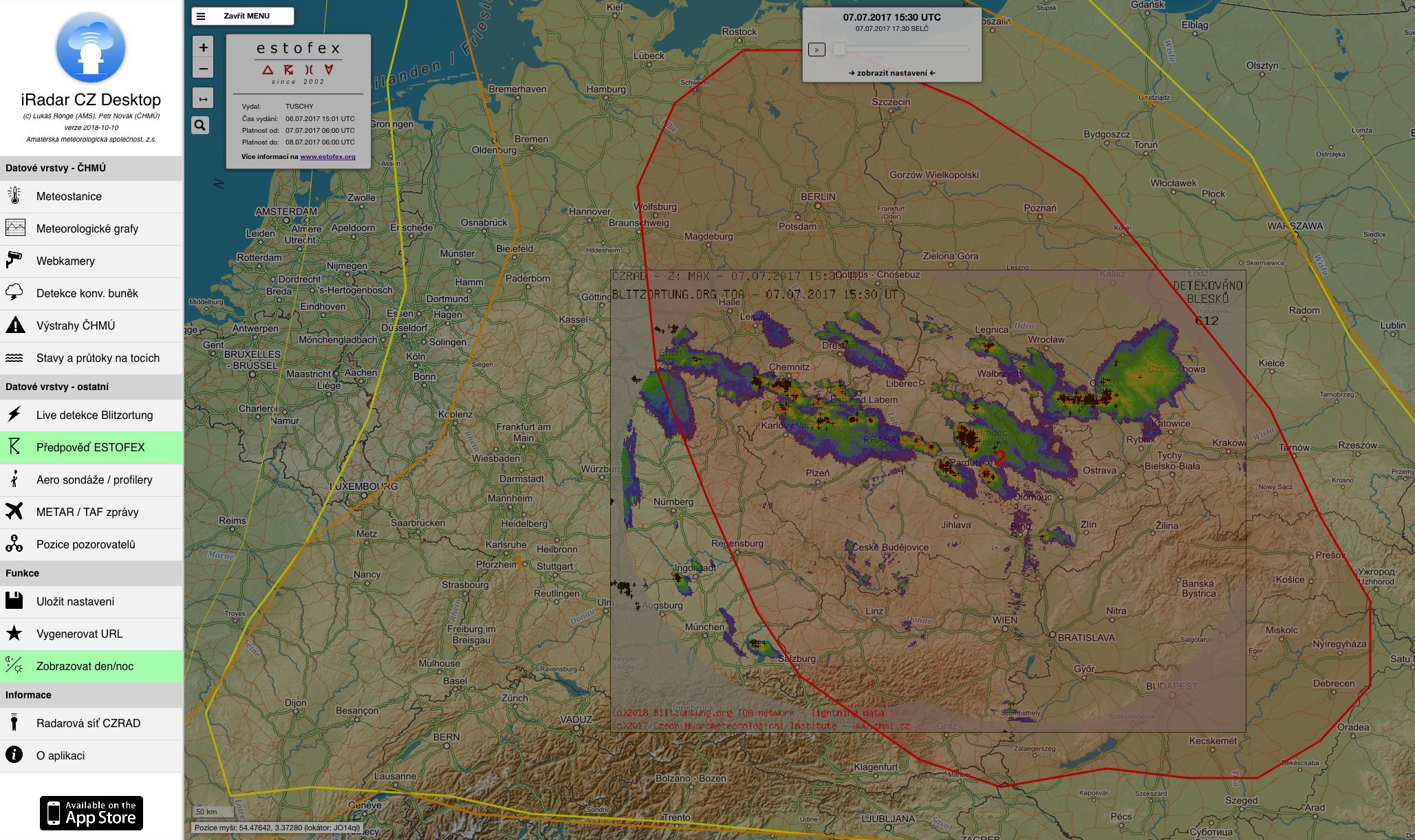1415x840 pixels.
Task: Click the Meteostanice thermometer icon
Action: [14, 196]
